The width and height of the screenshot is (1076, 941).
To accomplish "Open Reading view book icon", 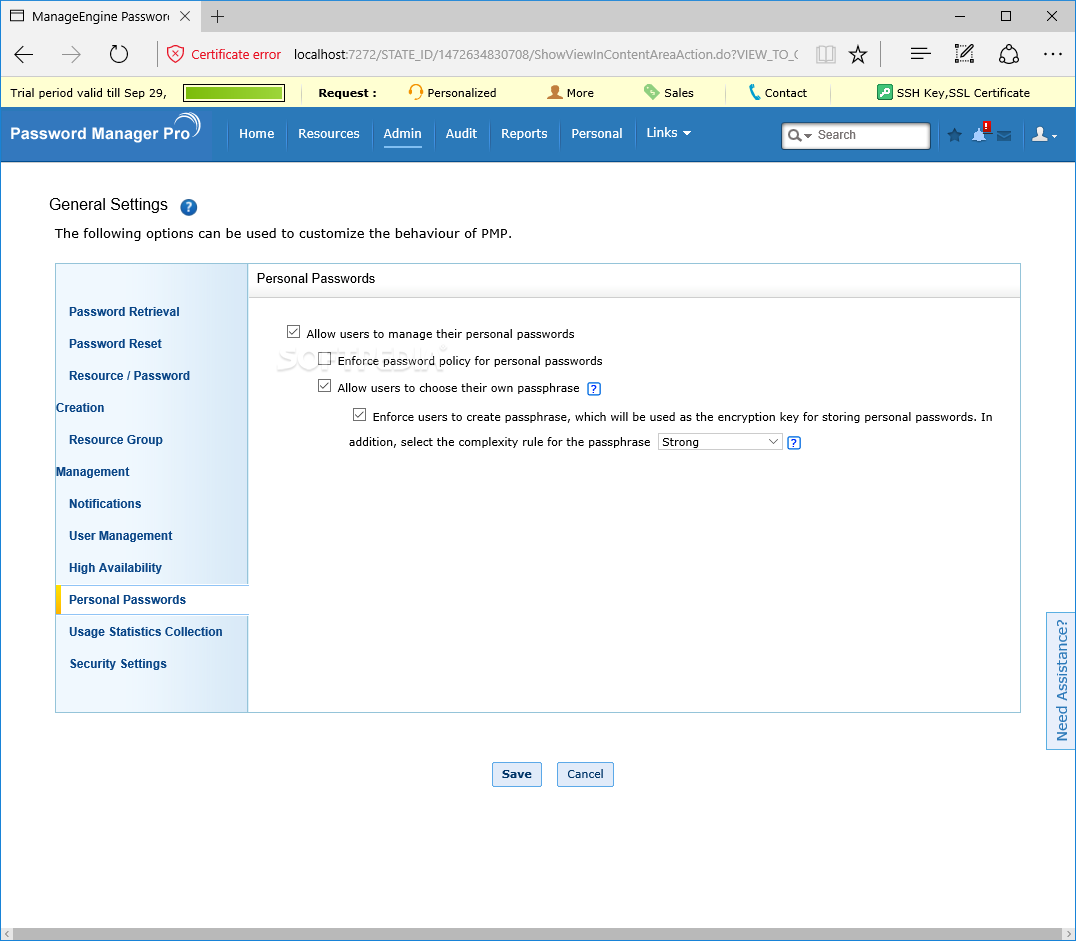I will [826, 54].
